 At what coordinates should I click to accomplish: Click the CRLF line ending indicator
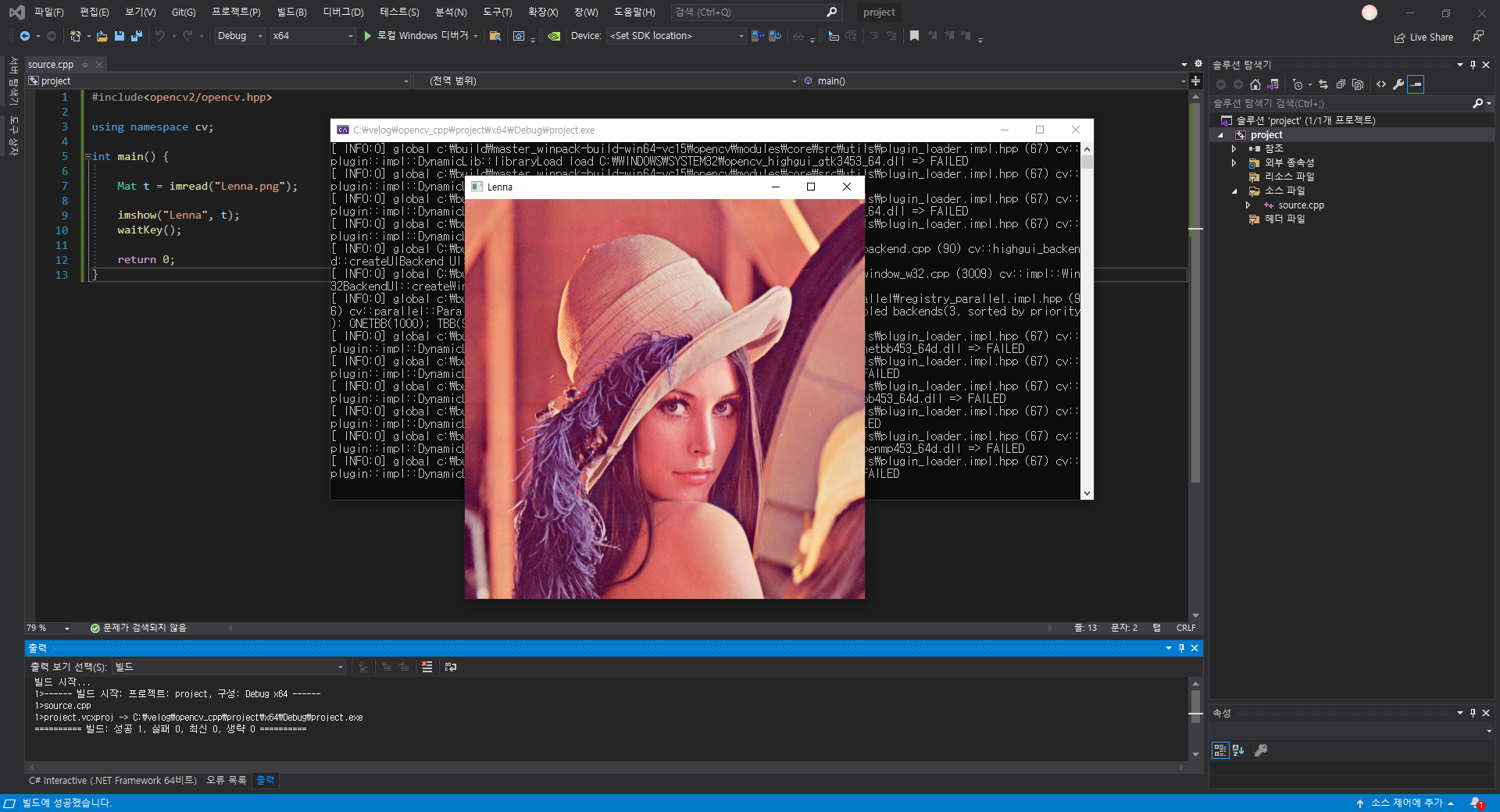coord(1186,628)
